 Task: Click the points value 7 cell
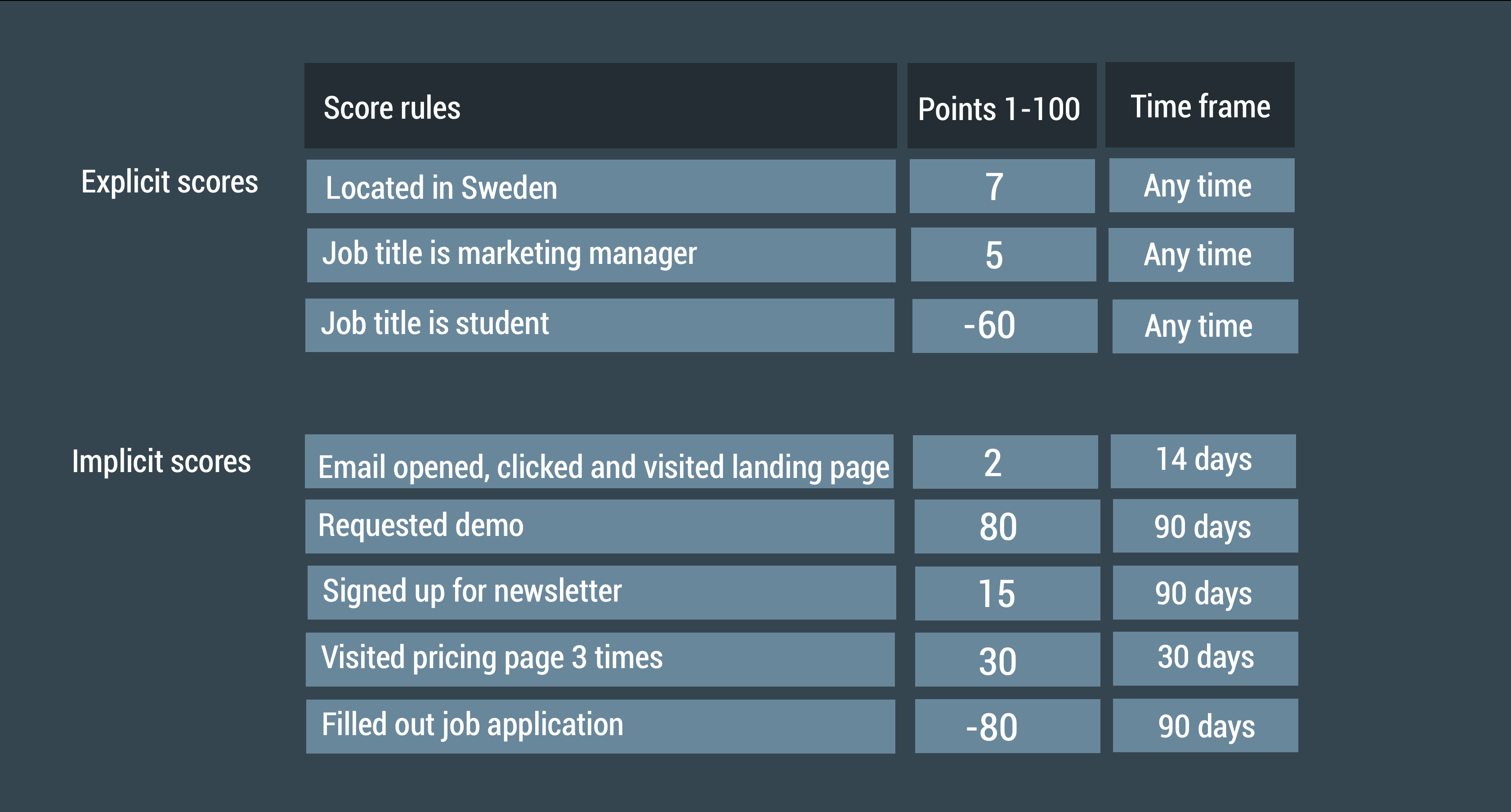tap(1002, 187)
